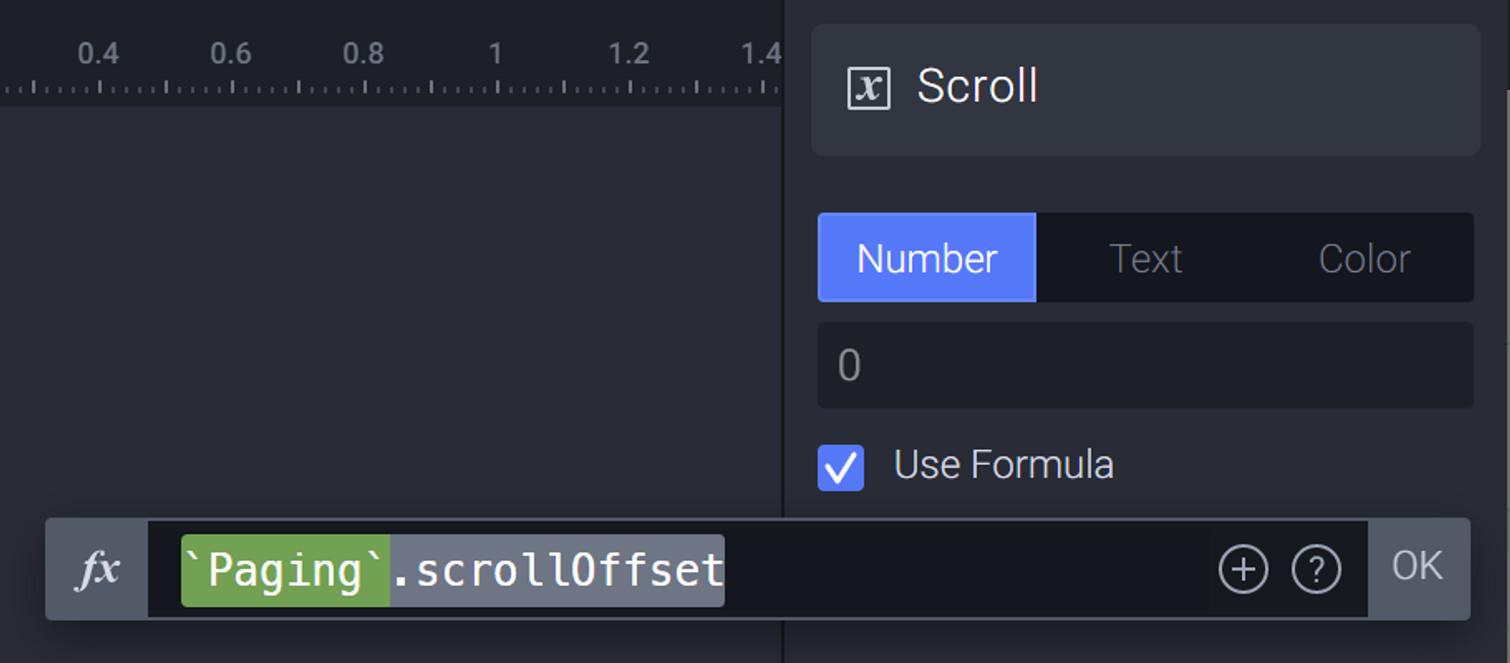Click the variable x icon beside Scroll
The width and height of the screenshot is (1510, 663).
868,88
